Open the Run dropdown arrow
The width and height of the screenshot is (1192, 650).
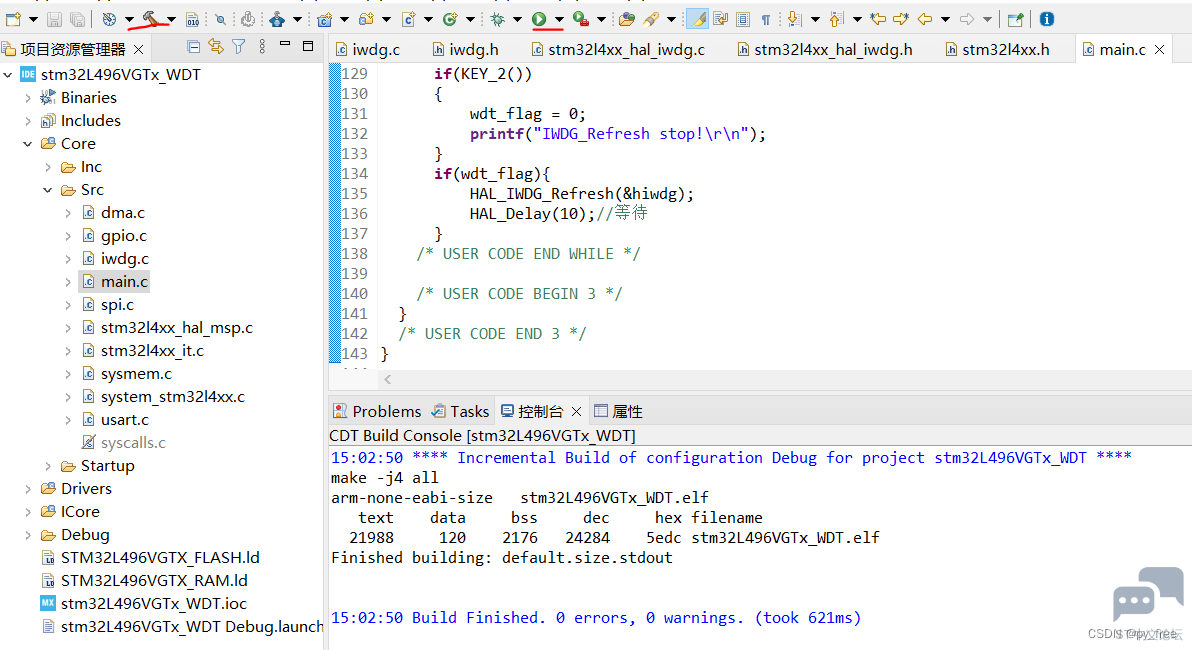pos(560,19)
